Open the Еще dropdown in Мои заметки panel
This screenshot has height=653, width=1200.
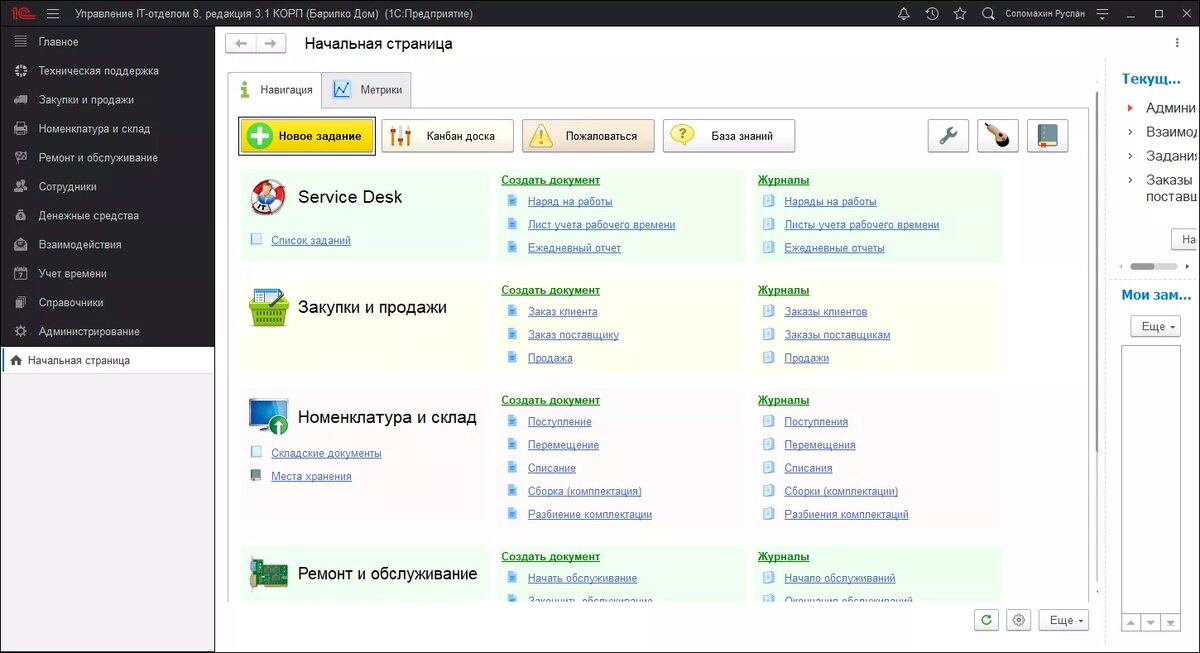pos(1155,325)
